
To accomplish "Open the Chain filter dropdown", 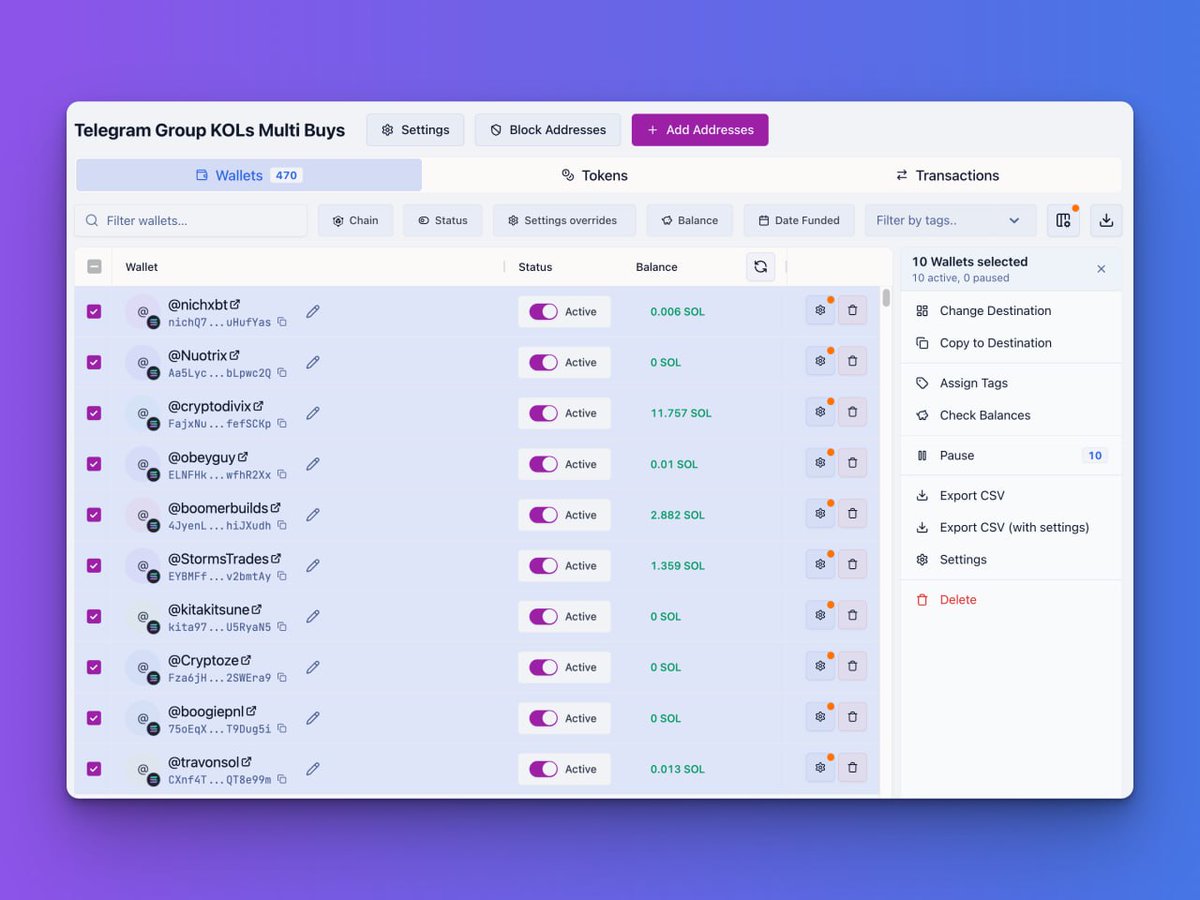I will [x=356, y=221].
